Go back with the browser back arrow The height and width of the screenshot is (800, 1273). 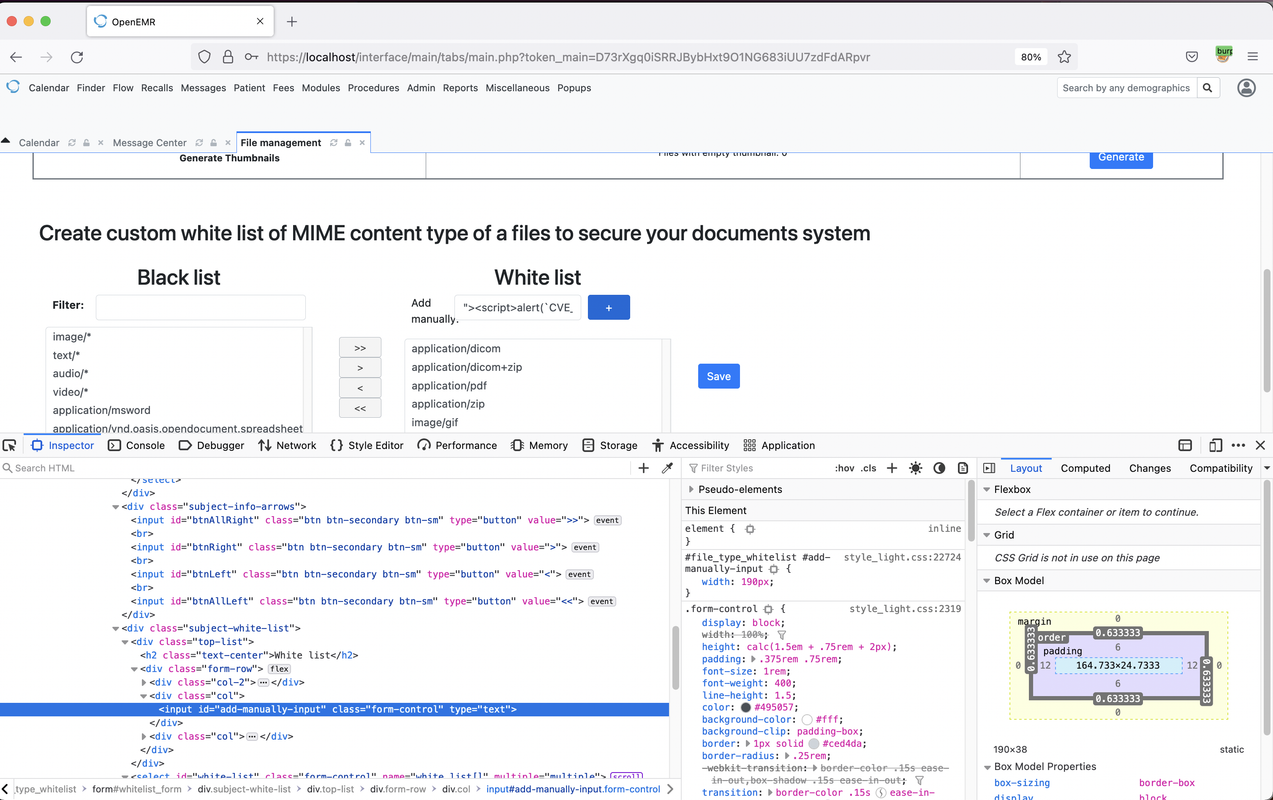point(16,57)
